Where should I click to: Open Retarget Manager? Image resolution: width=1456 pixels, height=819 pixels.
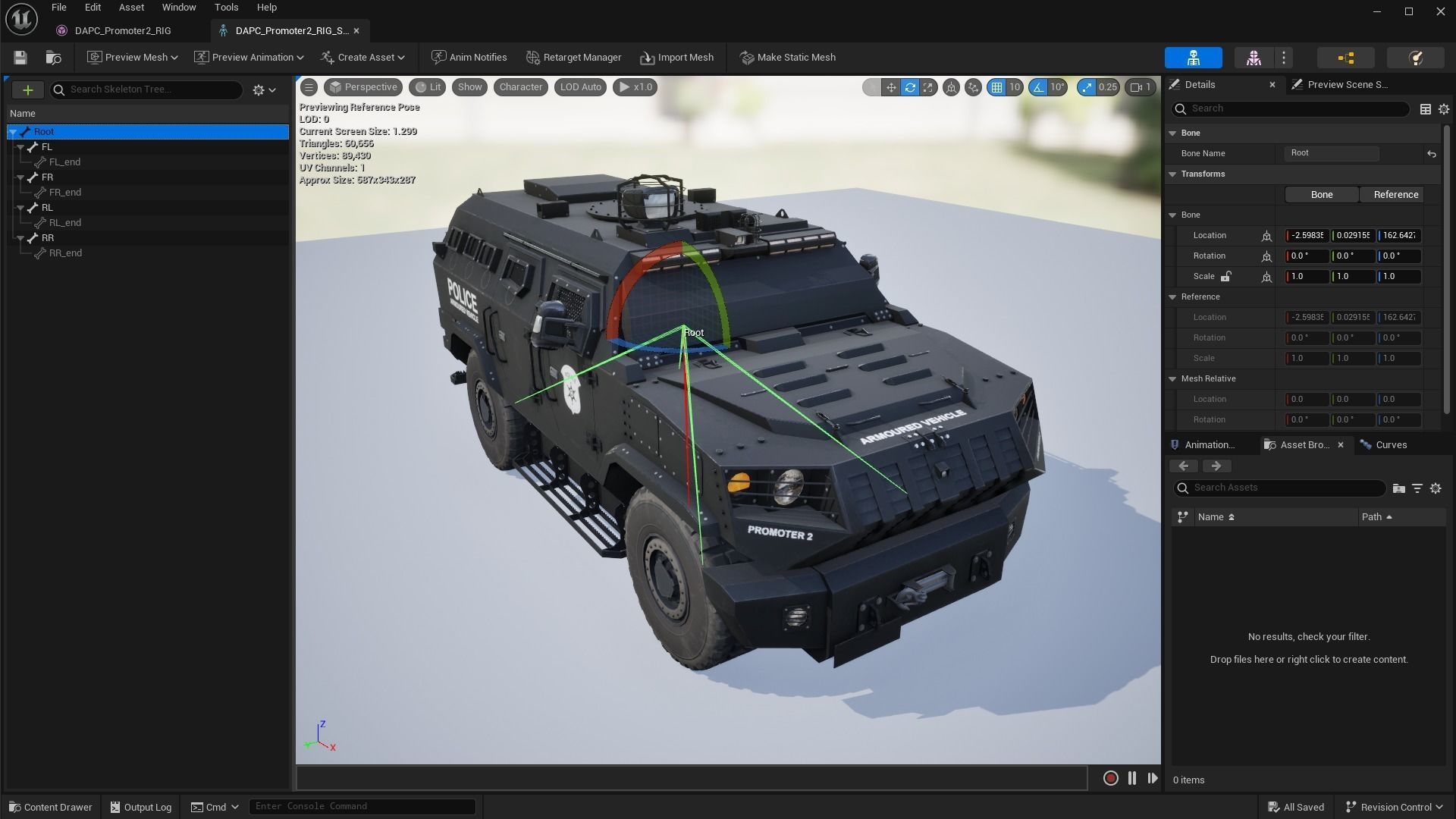tap(573, 58)
